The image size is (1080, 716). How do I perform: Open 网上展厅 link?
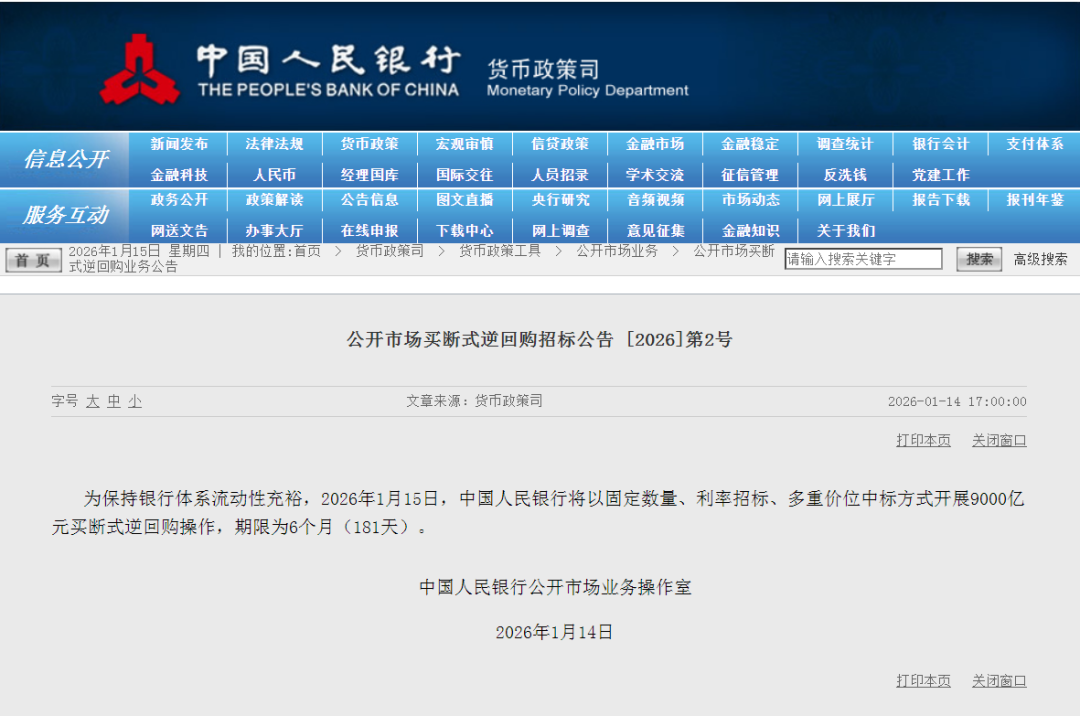[845, 200]
